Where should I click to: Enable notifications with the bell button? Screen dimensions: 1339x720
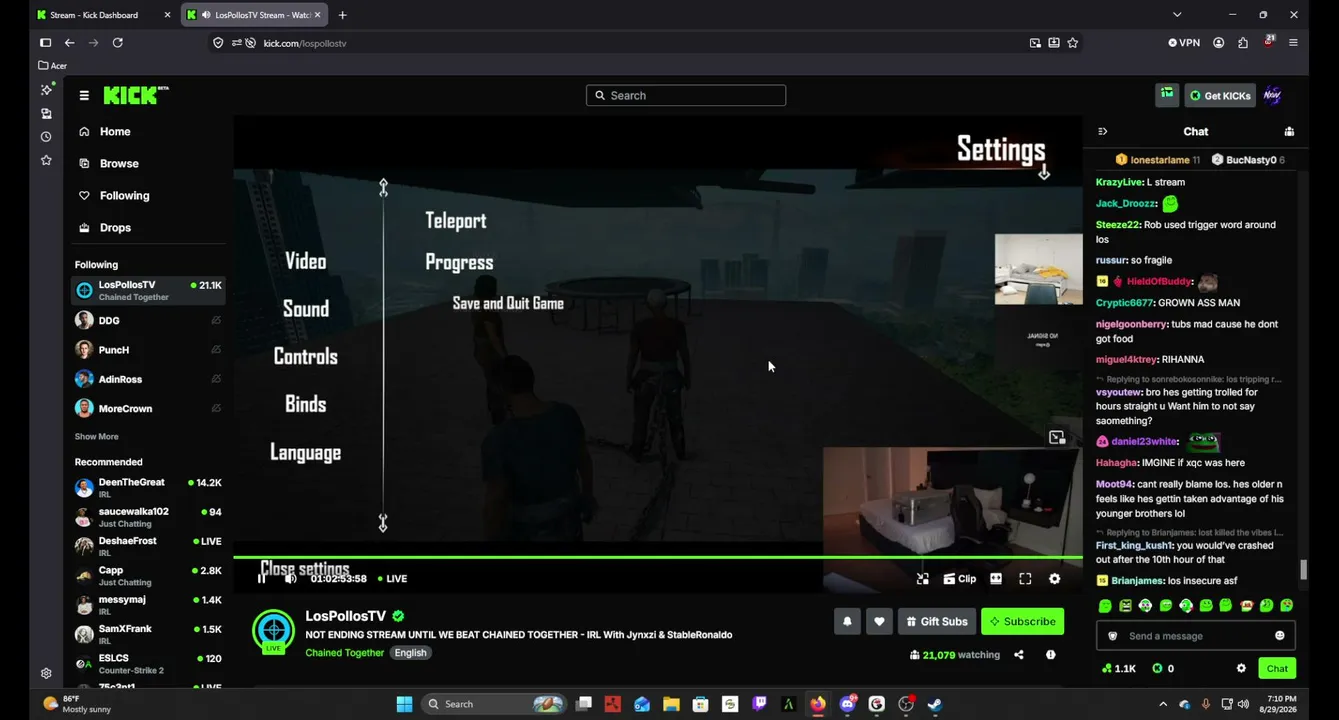pyautogui.click(x=847, y=621)
